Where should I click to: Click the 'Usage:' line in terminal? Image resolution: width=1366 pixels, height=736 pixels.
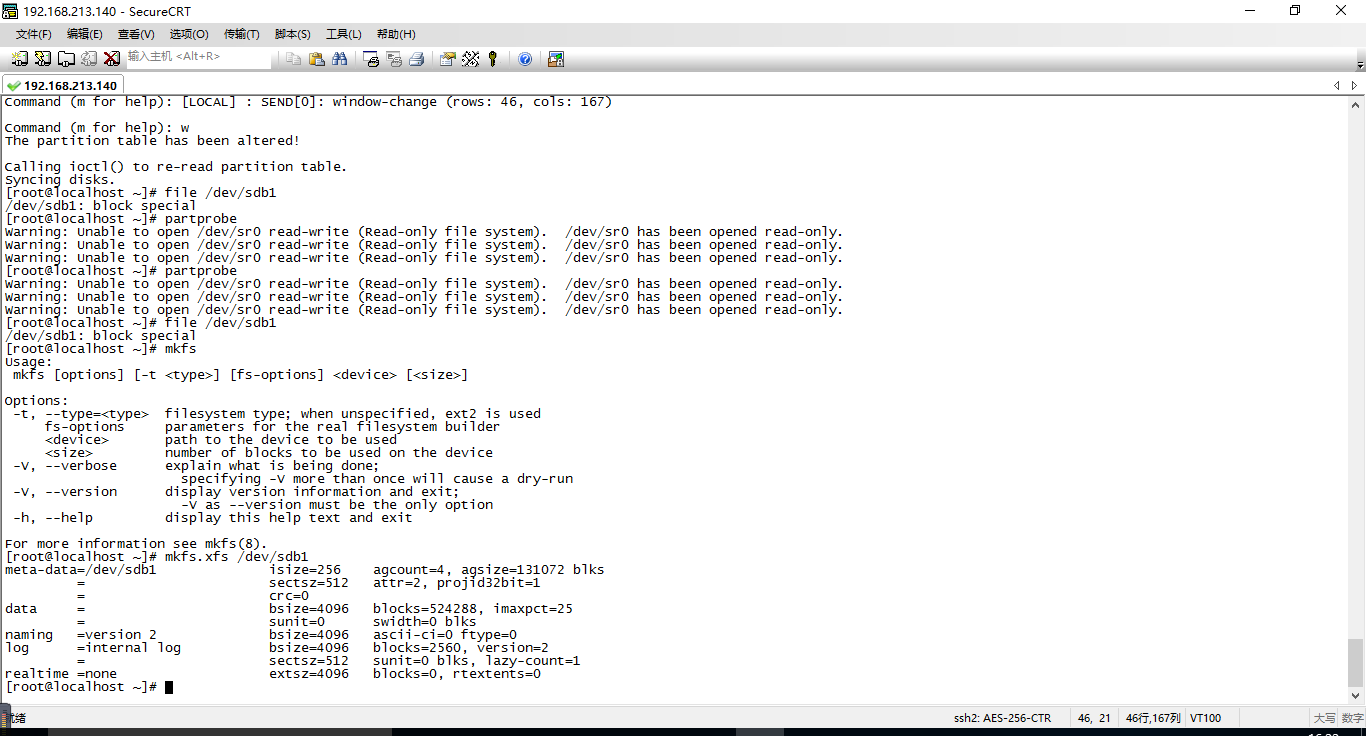[x=28, y=362]
